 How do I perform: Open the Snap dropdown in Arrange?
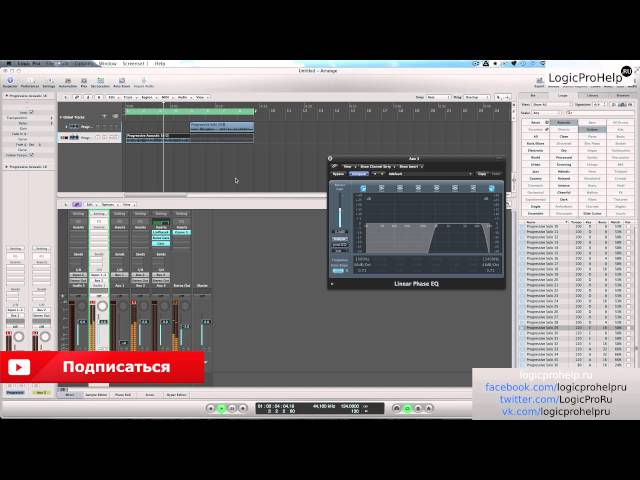438,97
